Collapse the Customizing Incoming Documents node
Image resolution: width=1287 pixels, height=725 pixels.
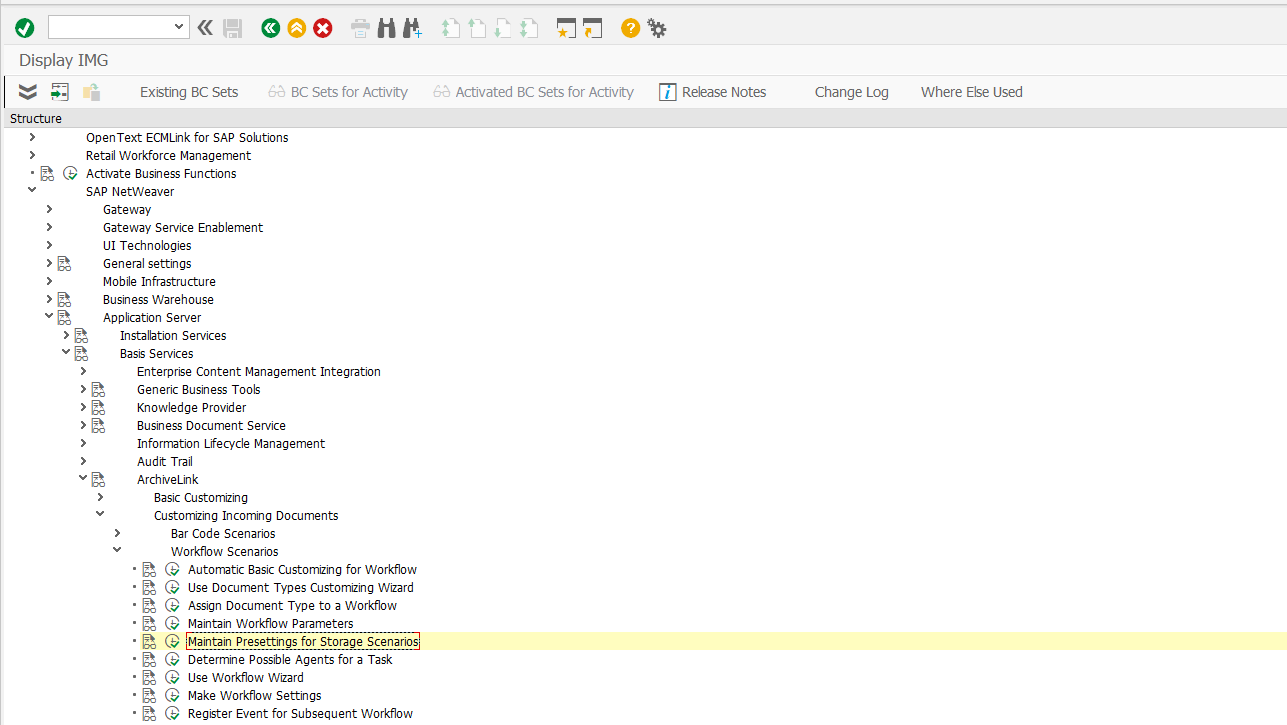click(x=100, y=515)
